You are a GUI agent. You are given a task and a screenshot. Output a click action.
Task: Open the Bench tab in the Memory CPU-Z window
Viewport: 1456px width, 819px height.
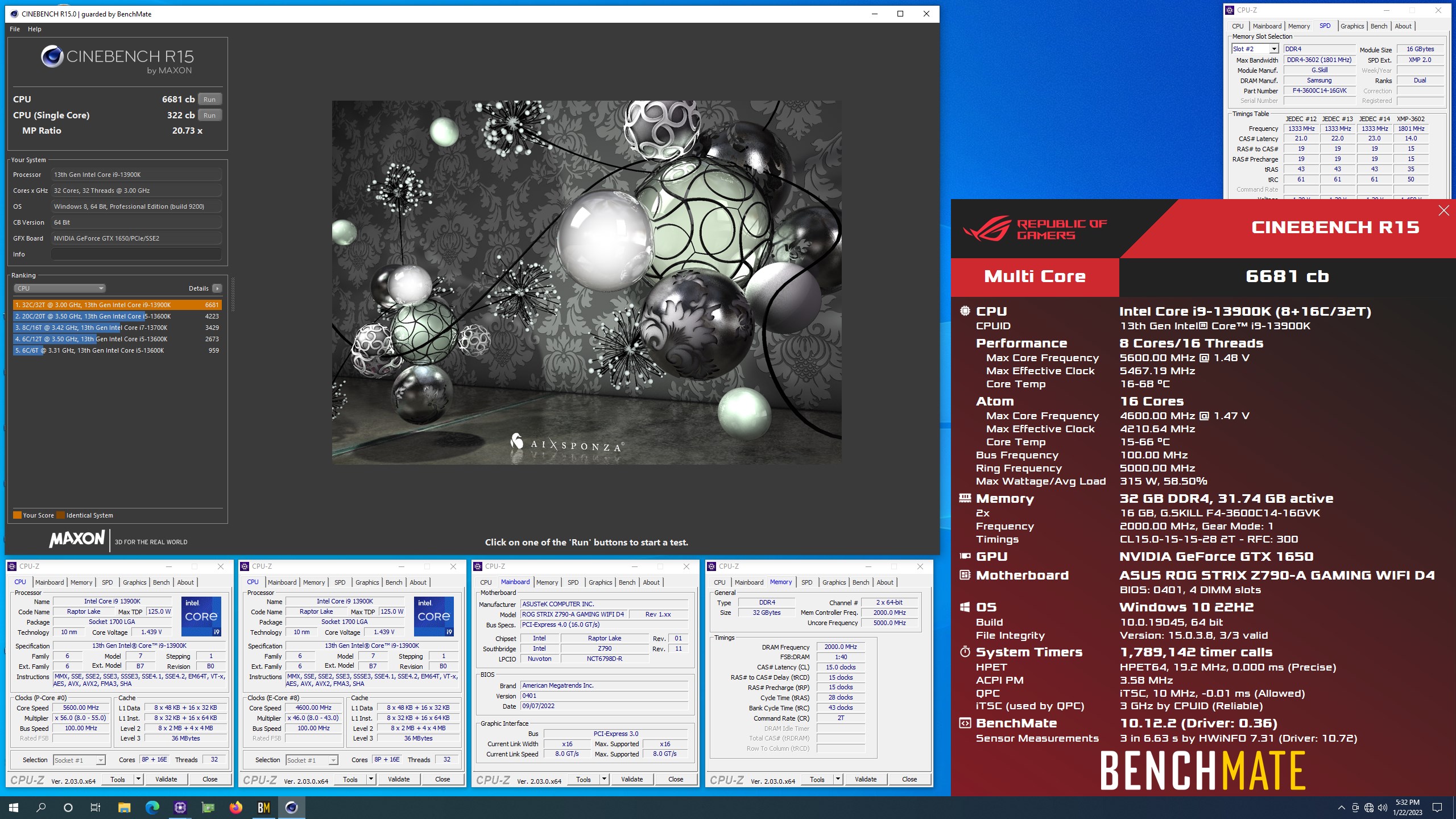861,582
